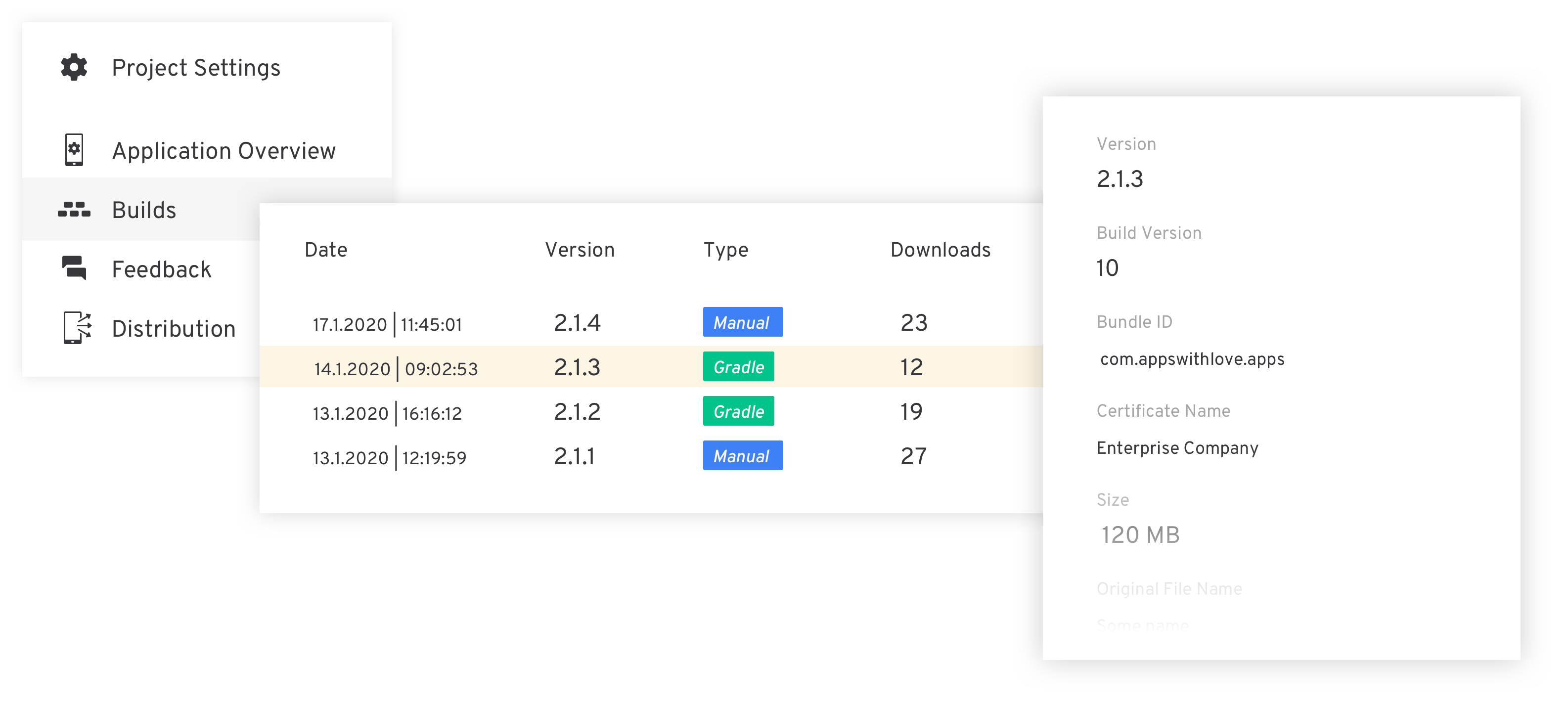Click the Builds bricks icon
1568x703 pixels.
(x=74, y=210)
